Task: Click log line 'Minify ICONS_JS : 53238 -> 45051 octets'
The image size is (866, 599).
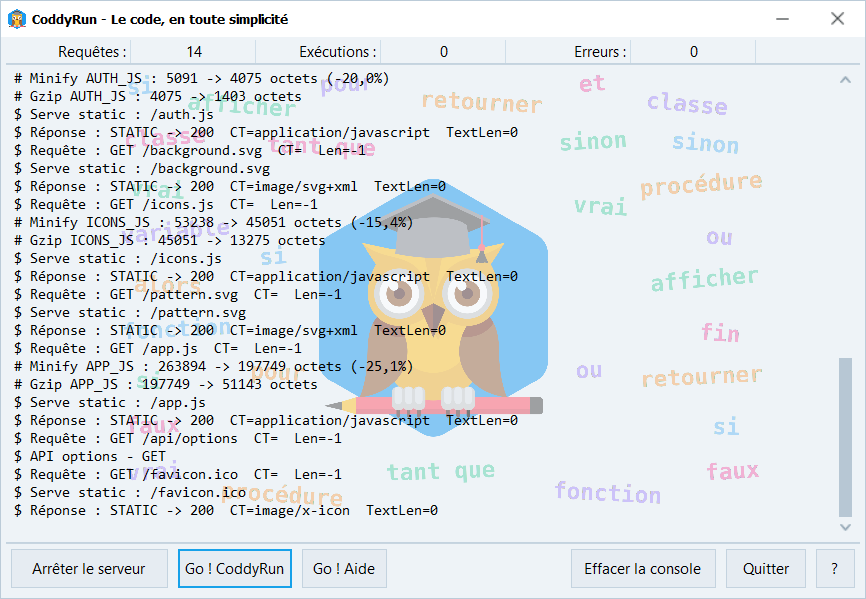Action: [214, 222]
